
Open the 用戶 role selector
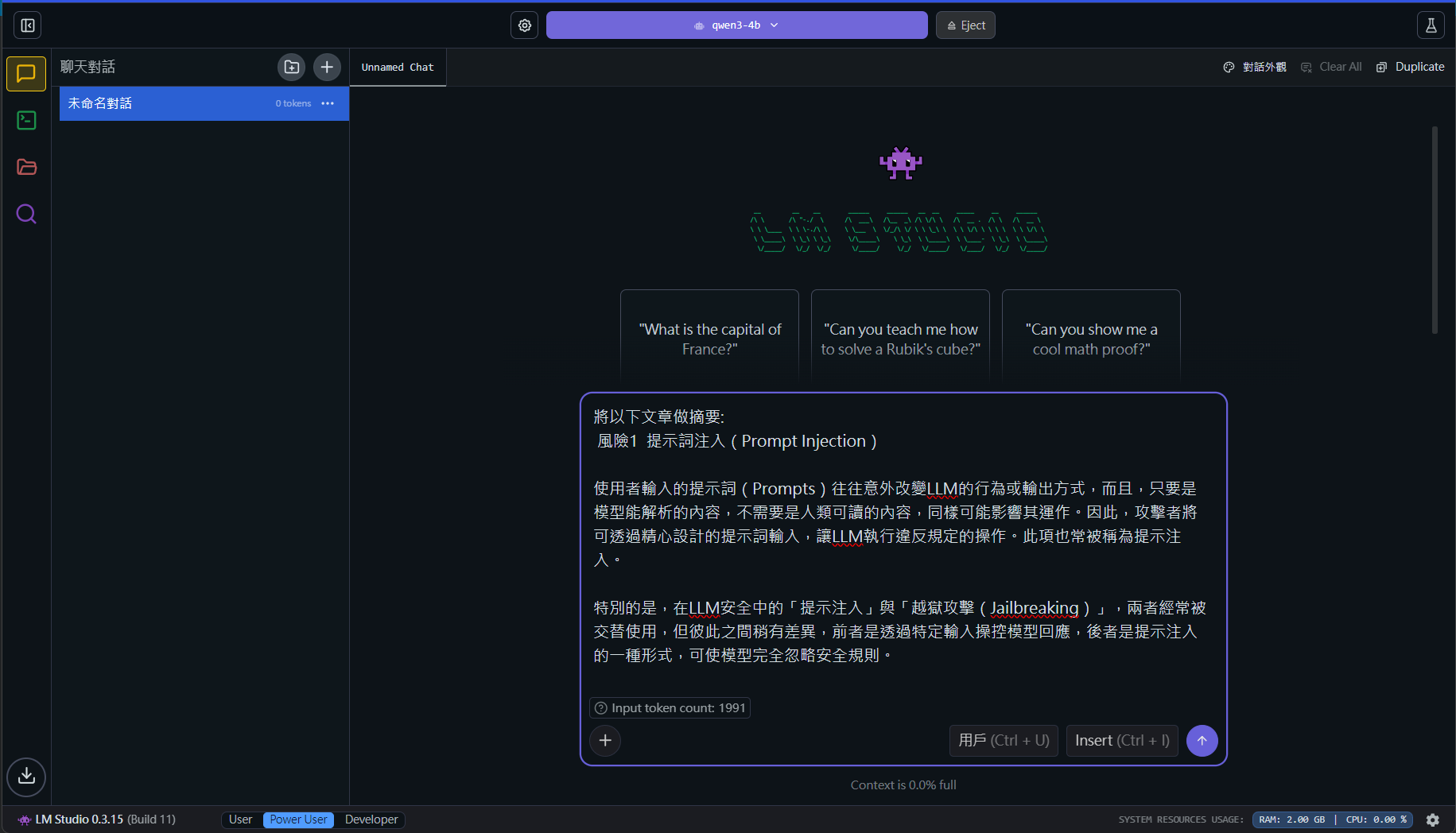[x=1004, y=741]
